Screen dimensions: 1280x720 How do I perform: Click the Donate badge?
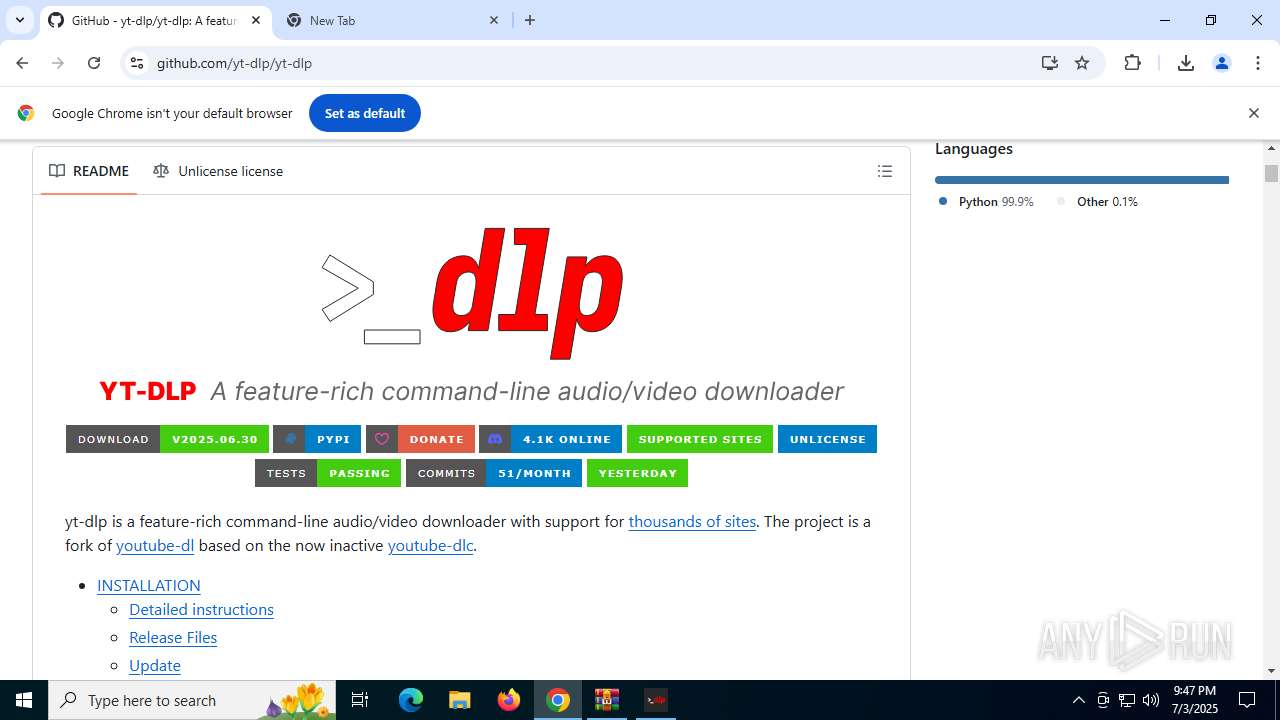click(420, 439)
